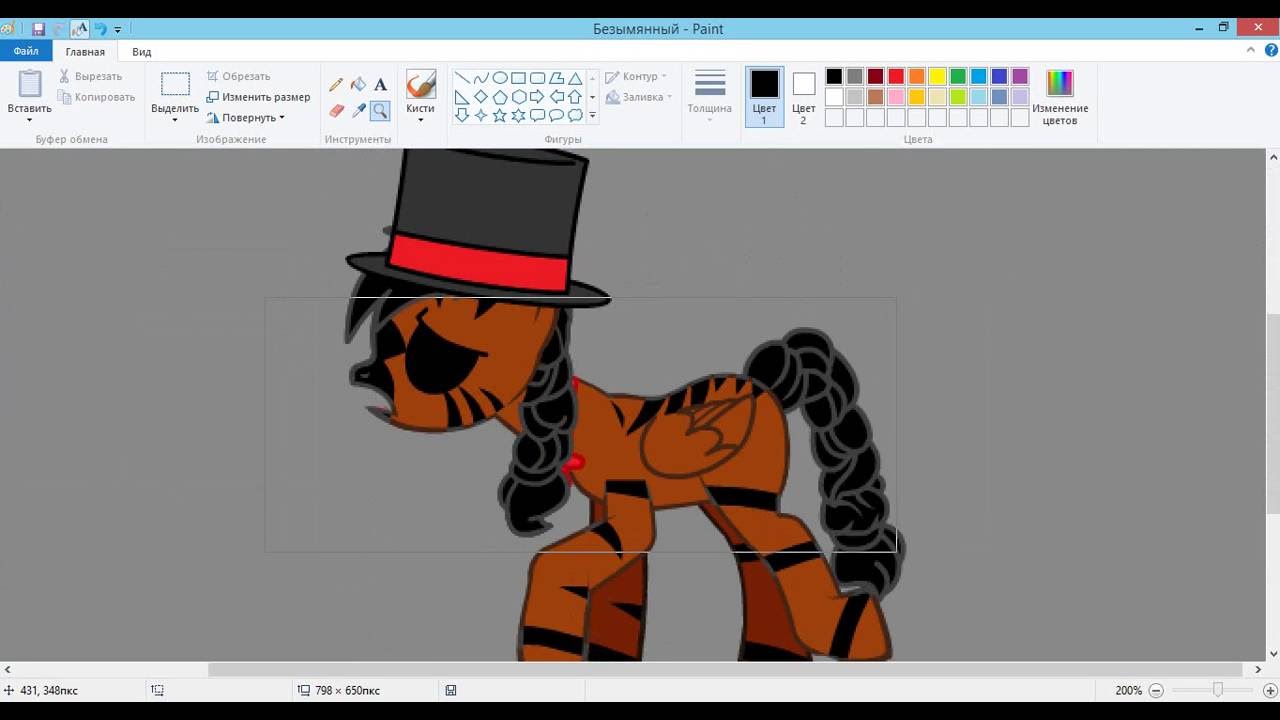The width and height of the screenshot is (1280, 720).
Task: Choose the oval shape
Action: coord(500,78)
